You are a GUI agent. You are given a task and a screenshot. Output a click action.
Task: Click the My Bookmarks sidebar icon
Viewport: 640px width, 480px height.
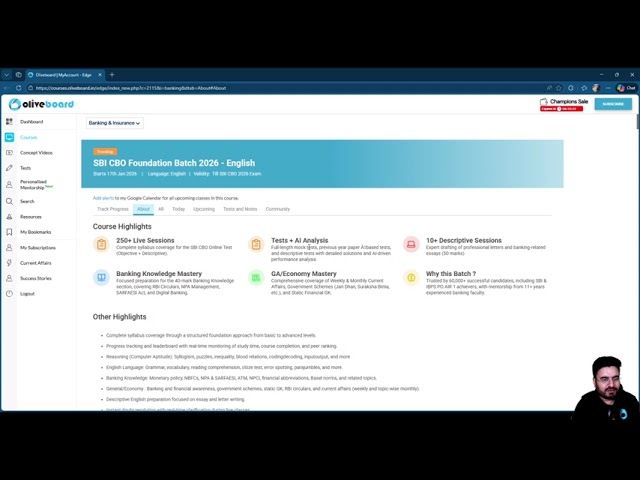pyautogui.click(x=9, y=232)
